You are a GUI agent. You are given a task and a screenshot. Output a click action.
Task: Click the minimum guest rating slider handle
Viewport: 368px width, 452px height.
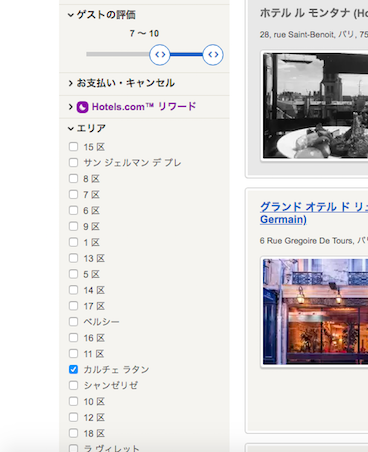160,55
